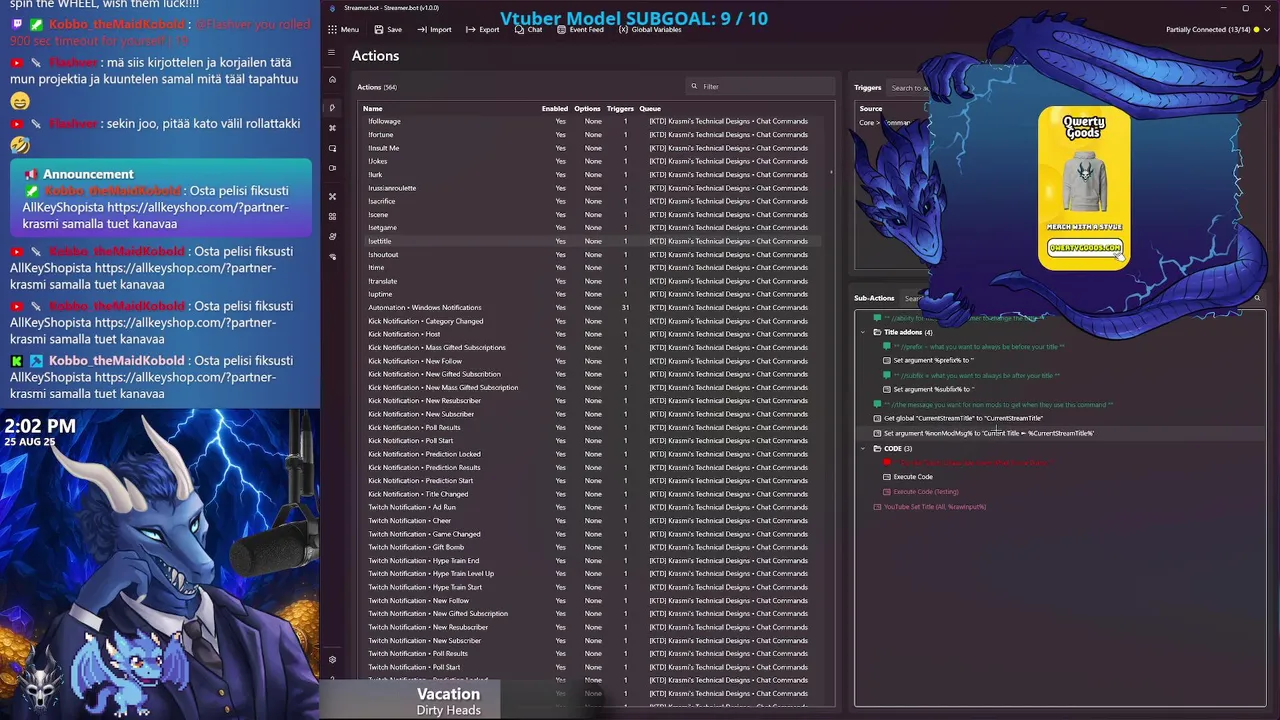Select 'Automation - Windows Notifications' action
This screenshot has width=1280, height=720.
point(590,307)
